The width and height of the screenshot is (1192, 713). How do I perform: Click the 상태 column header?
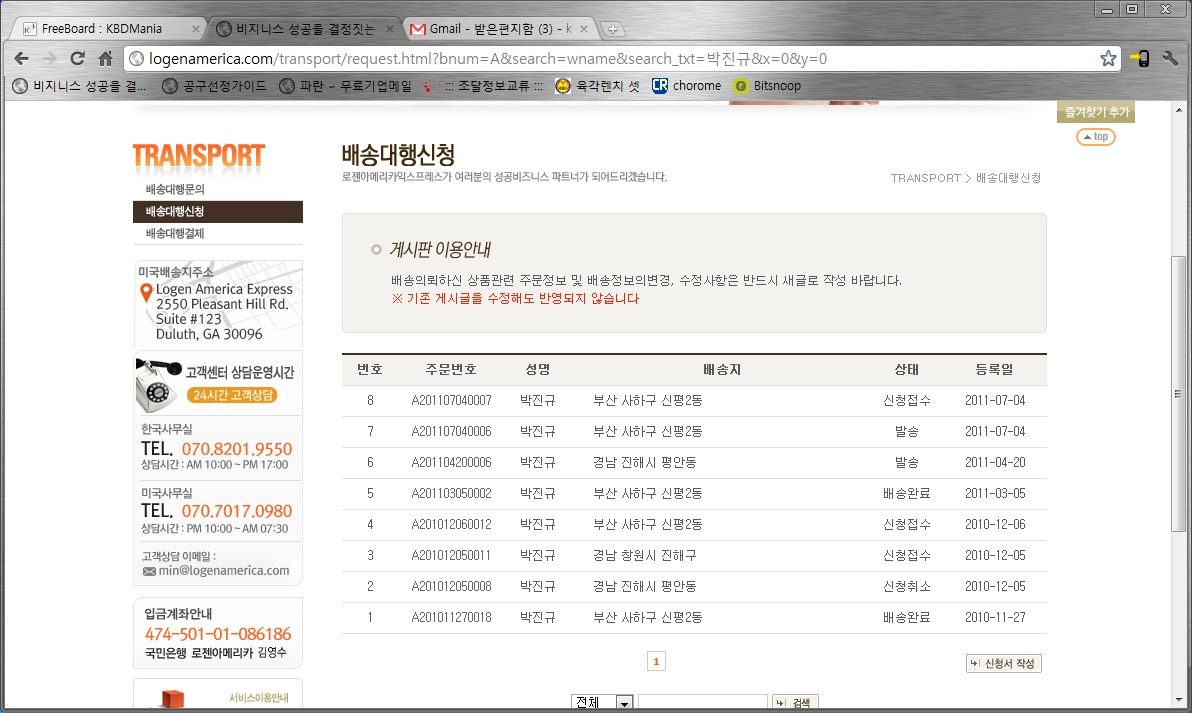point(906,369)
